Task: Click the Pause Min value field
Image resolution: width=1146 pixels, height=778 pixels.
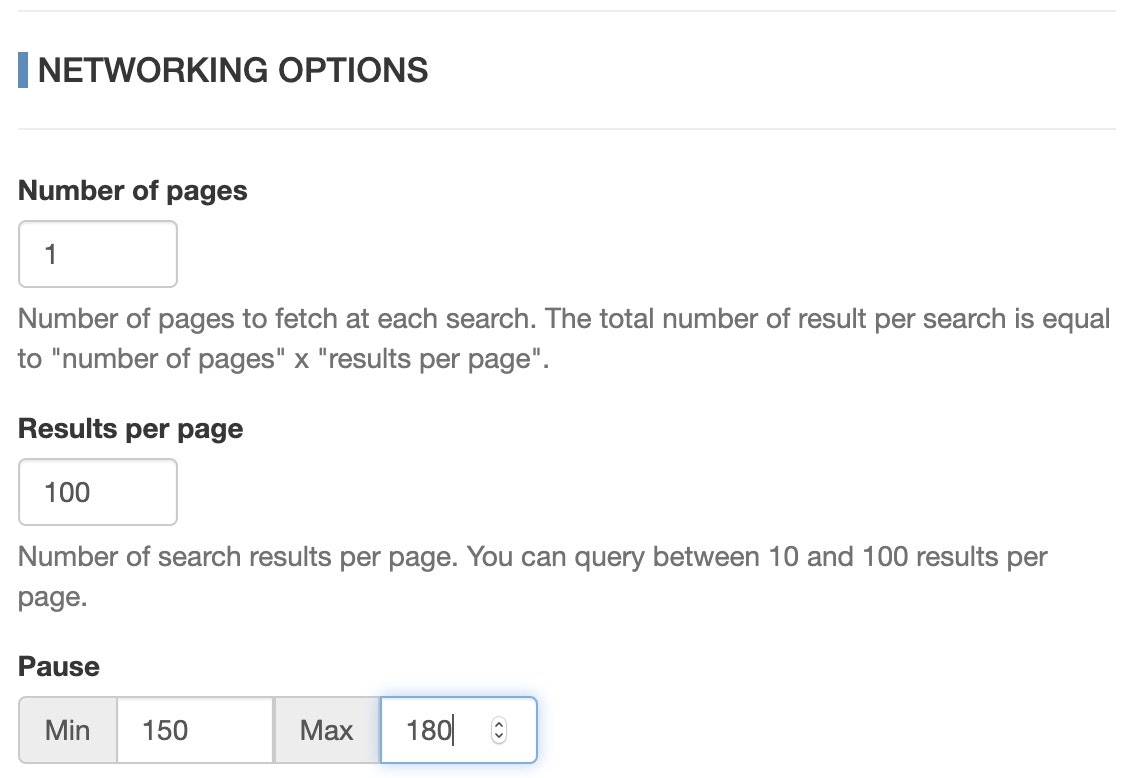Action: point(195,730)
